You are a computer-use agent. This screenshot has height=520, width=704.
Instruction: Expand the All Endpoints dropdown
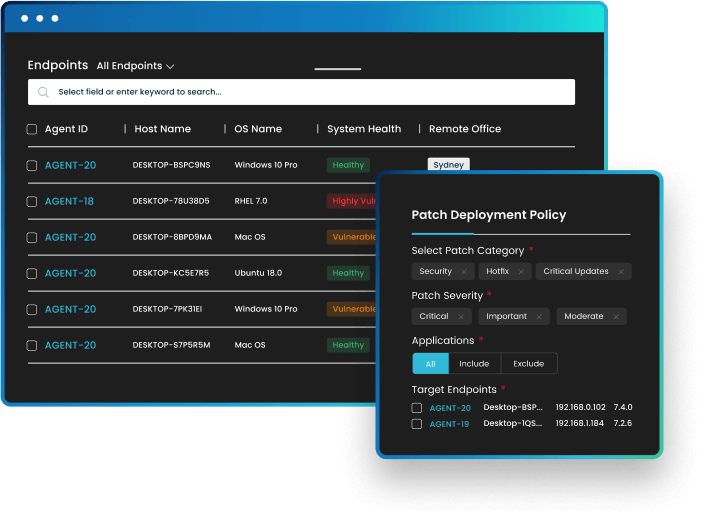pos(136,66)
